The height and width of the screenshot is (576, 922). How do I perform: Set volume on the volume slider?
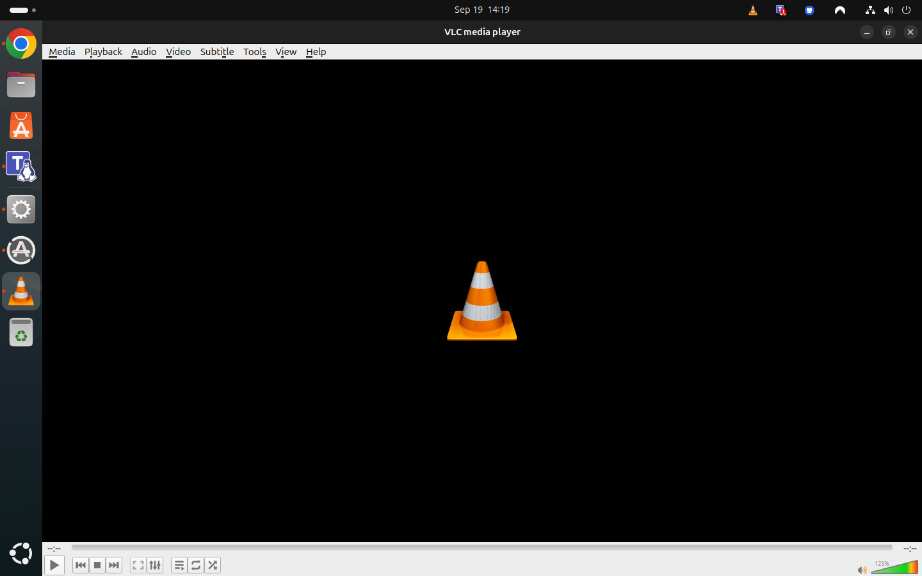coord(894,567)
